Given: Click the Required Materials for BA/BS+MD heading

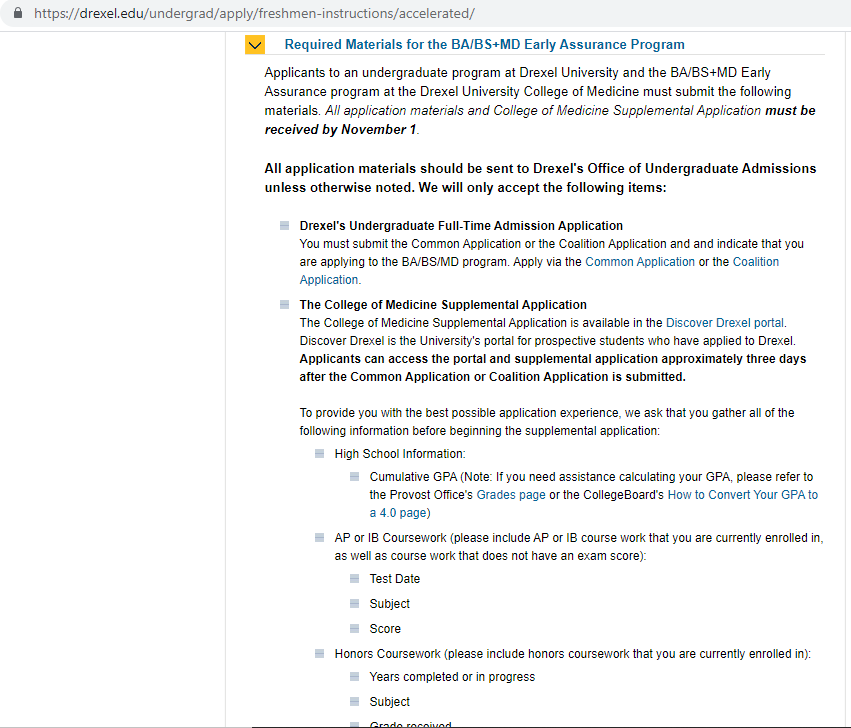Looking at the screenshot, I should (484, 45).
